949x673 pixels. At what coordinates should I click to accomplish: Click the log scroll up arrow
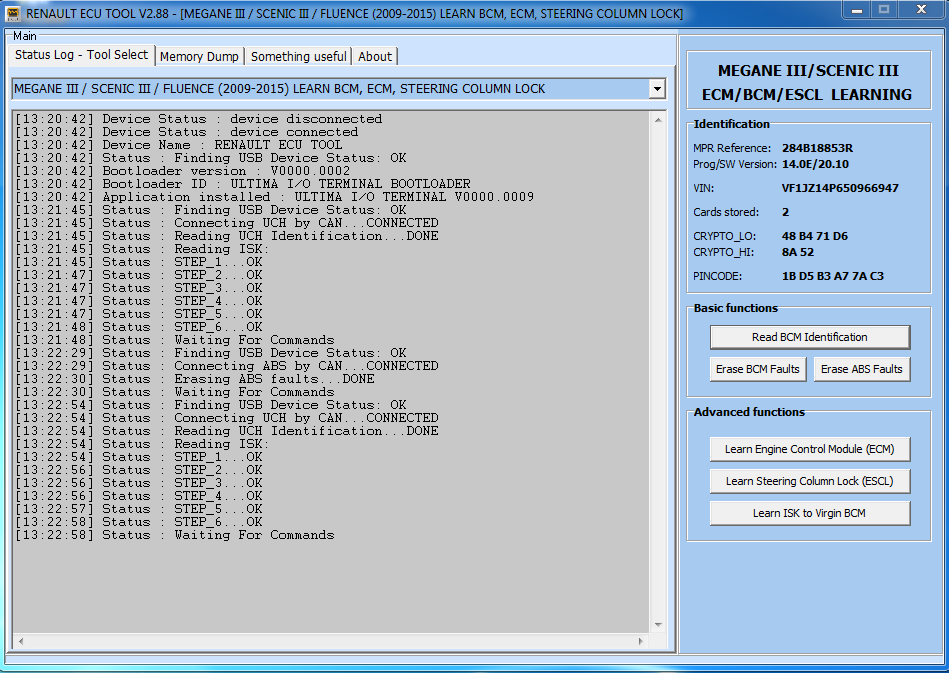[x=658, y=120]
